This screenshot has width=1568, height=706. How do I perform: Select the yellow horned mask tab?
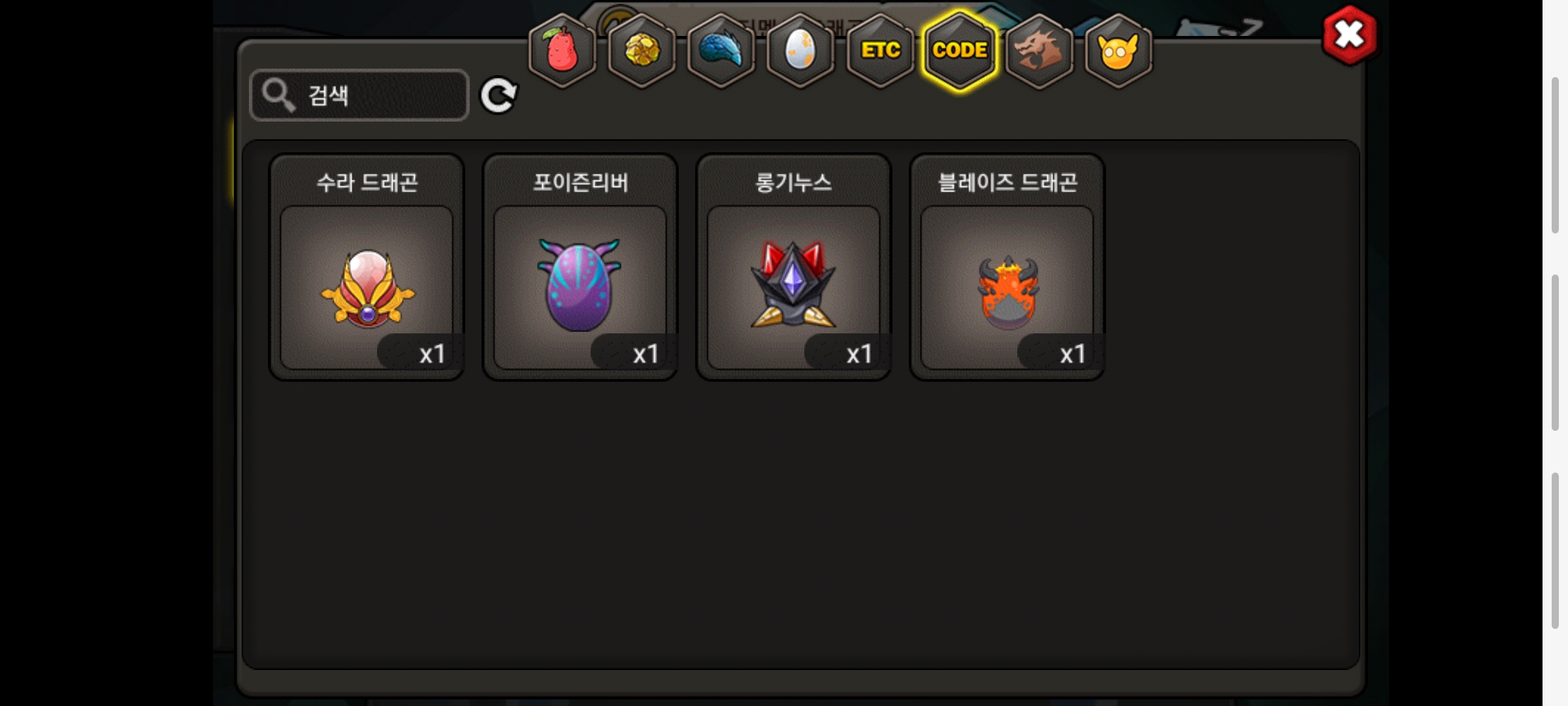tap(1119, 50)
